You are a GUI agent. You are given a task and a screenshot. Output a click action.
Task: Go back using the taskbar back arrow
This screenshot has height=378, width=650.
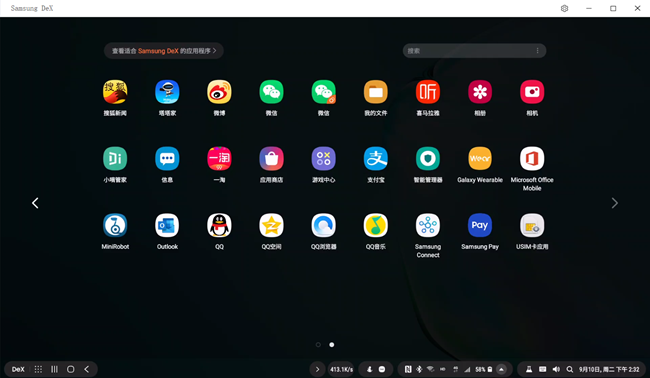(x=87, y=369)
